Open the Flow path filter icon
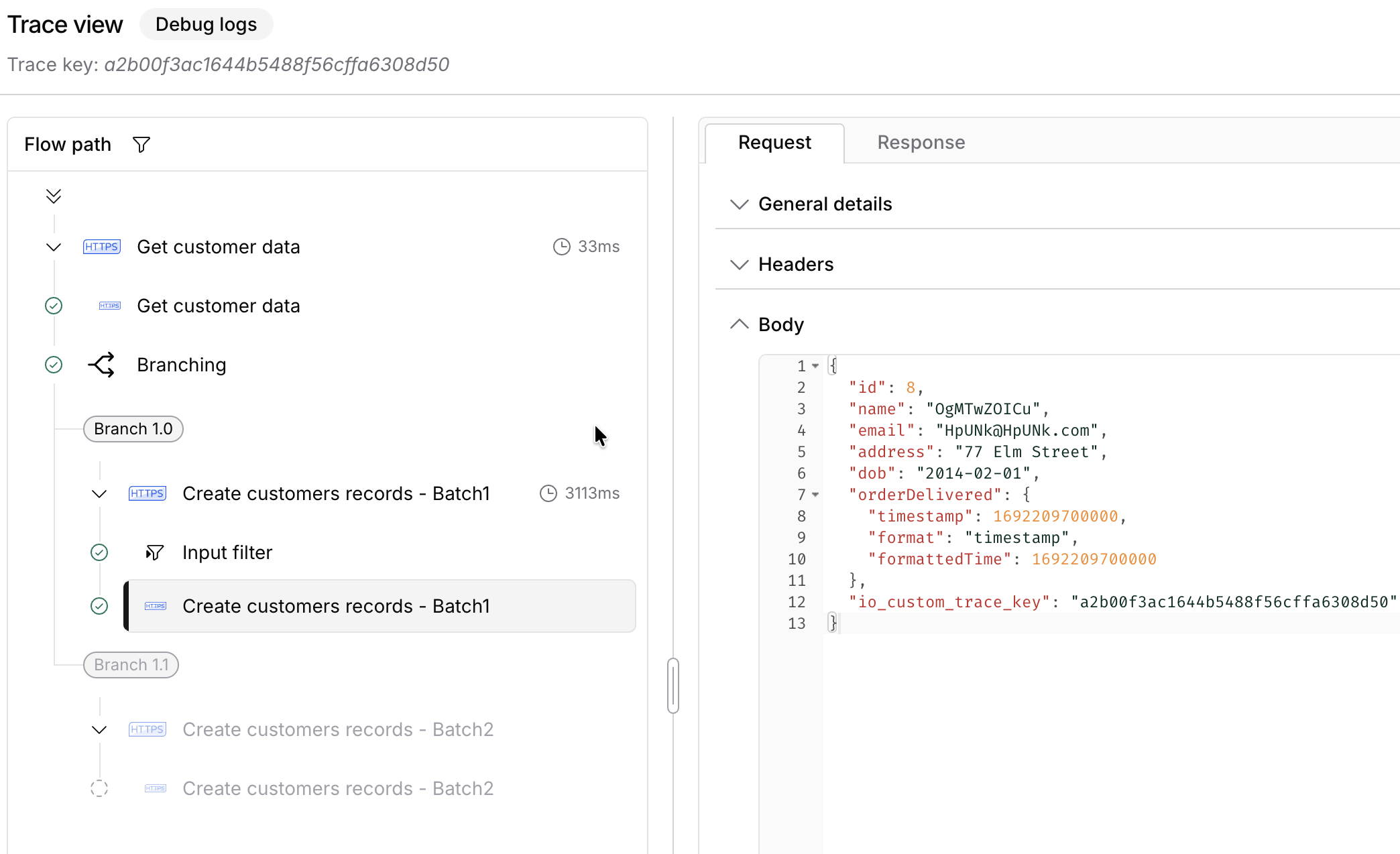The width and height of the screenshot is (1400, 854). (141, 145)
